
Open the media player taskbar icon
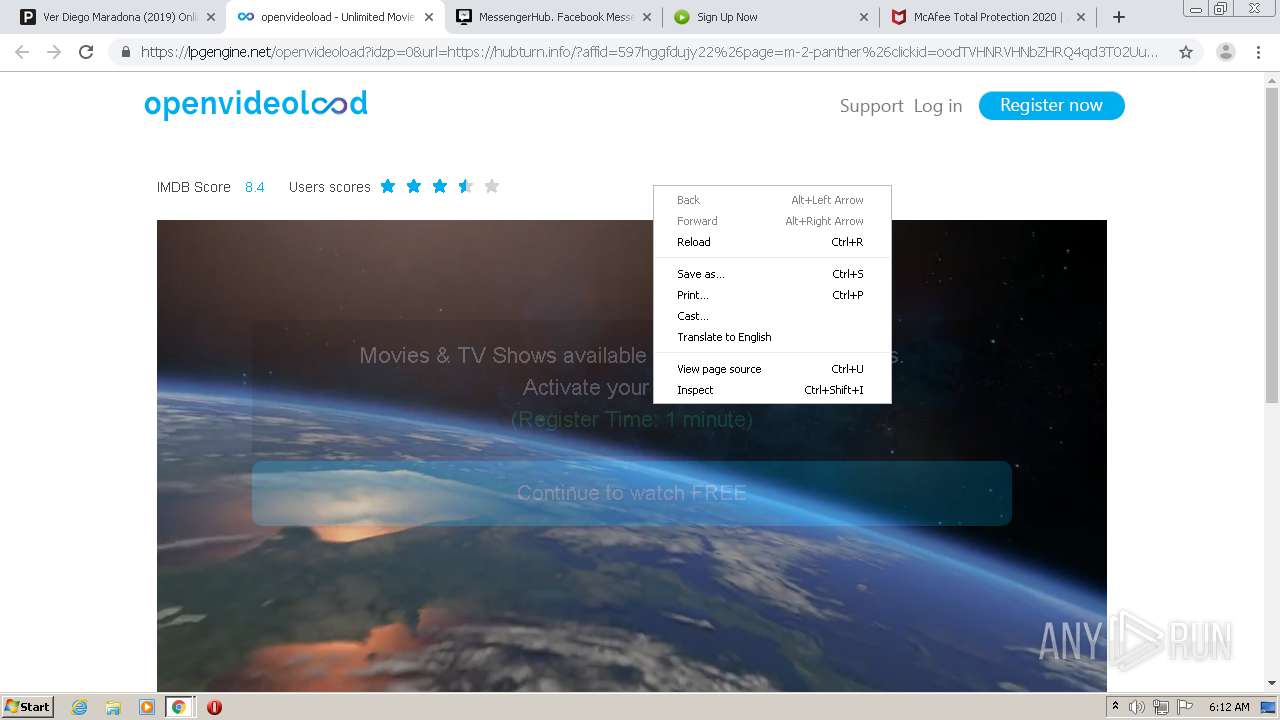pyautogui.click(x=147, y=707)
